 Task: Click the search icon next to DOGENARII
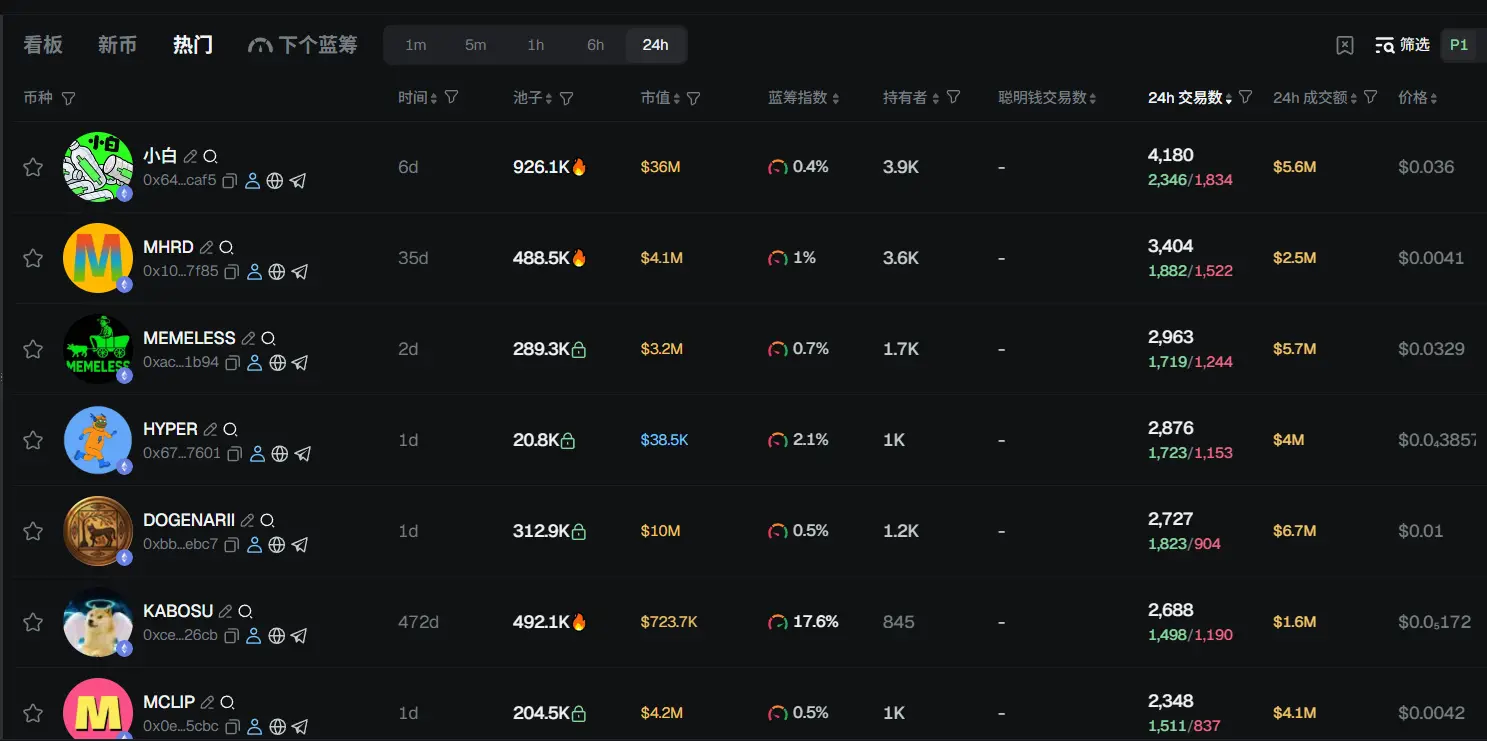(267, 521)
